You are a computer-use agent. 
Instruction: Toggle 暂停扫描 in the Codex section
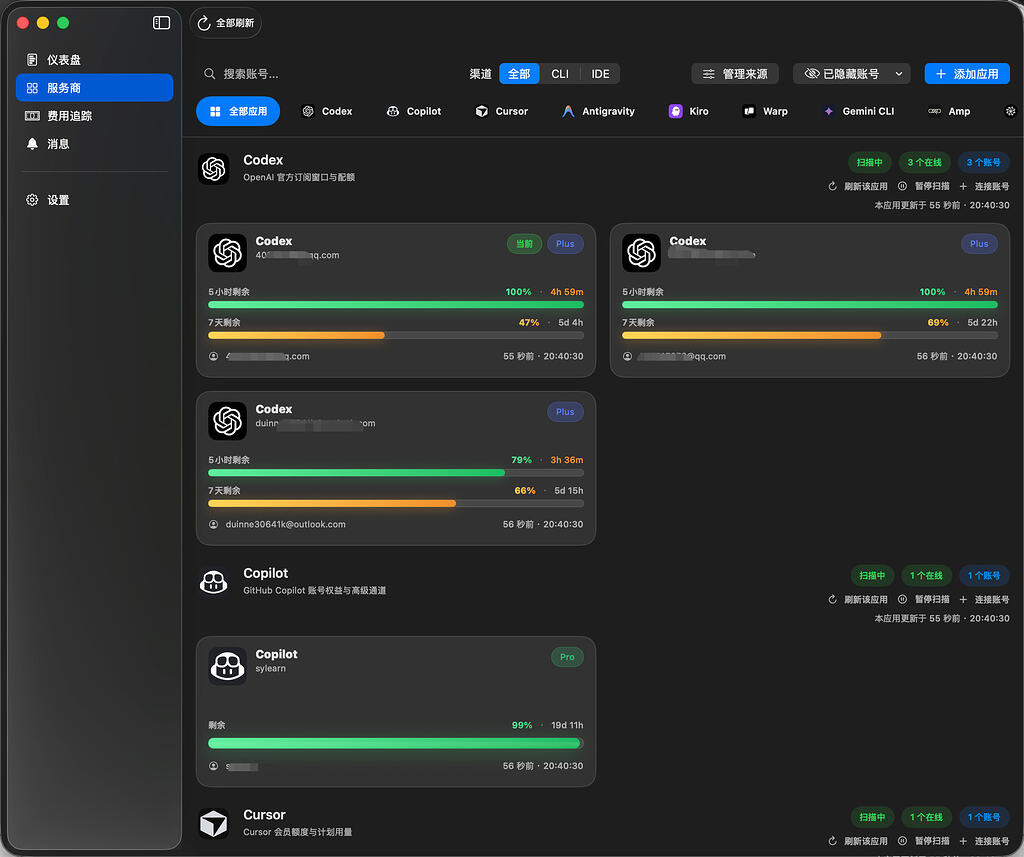click(923, 186)
